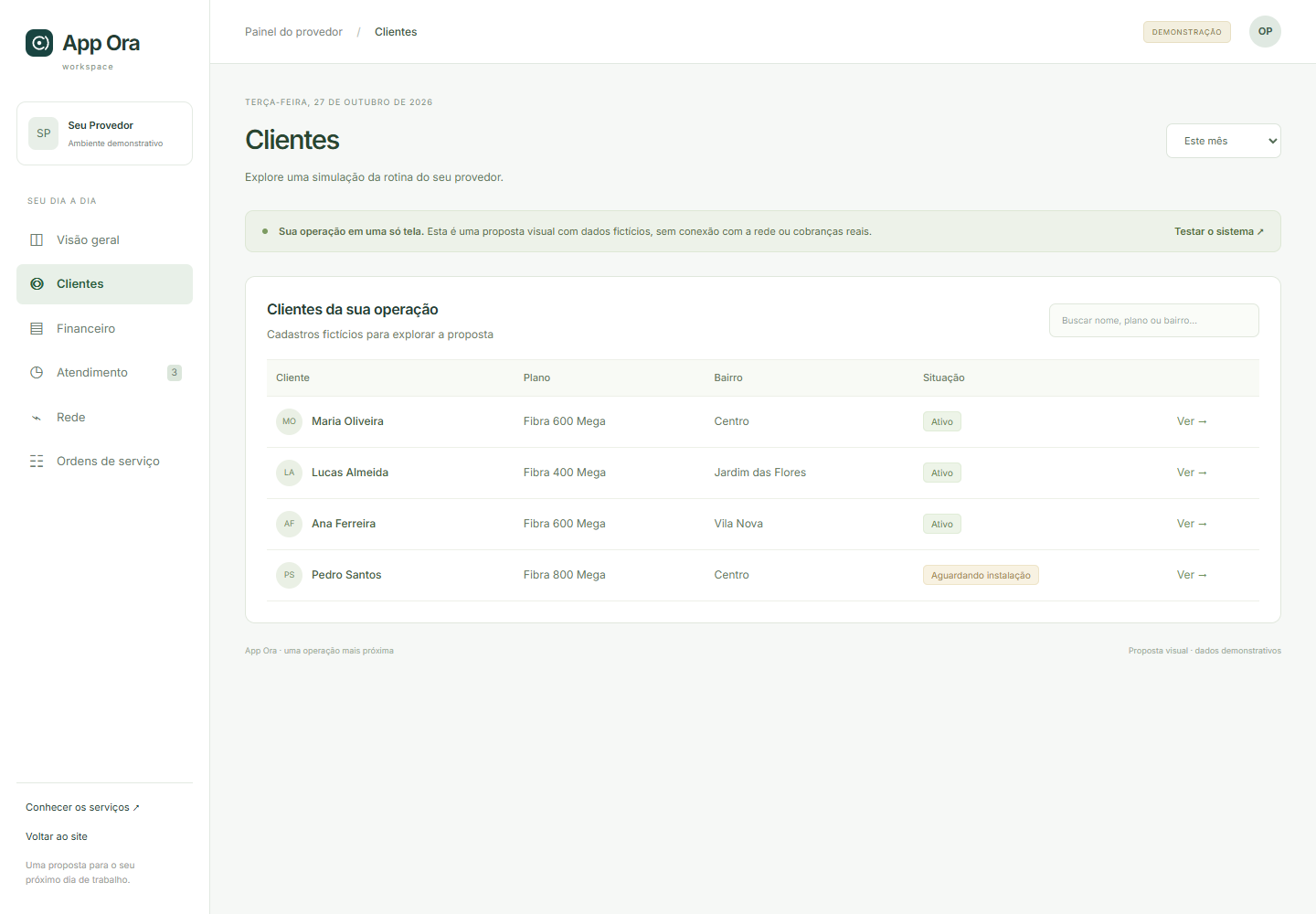
Task: Open the Rede menu item
Action: pyautogui.click(x=104, y=418)
